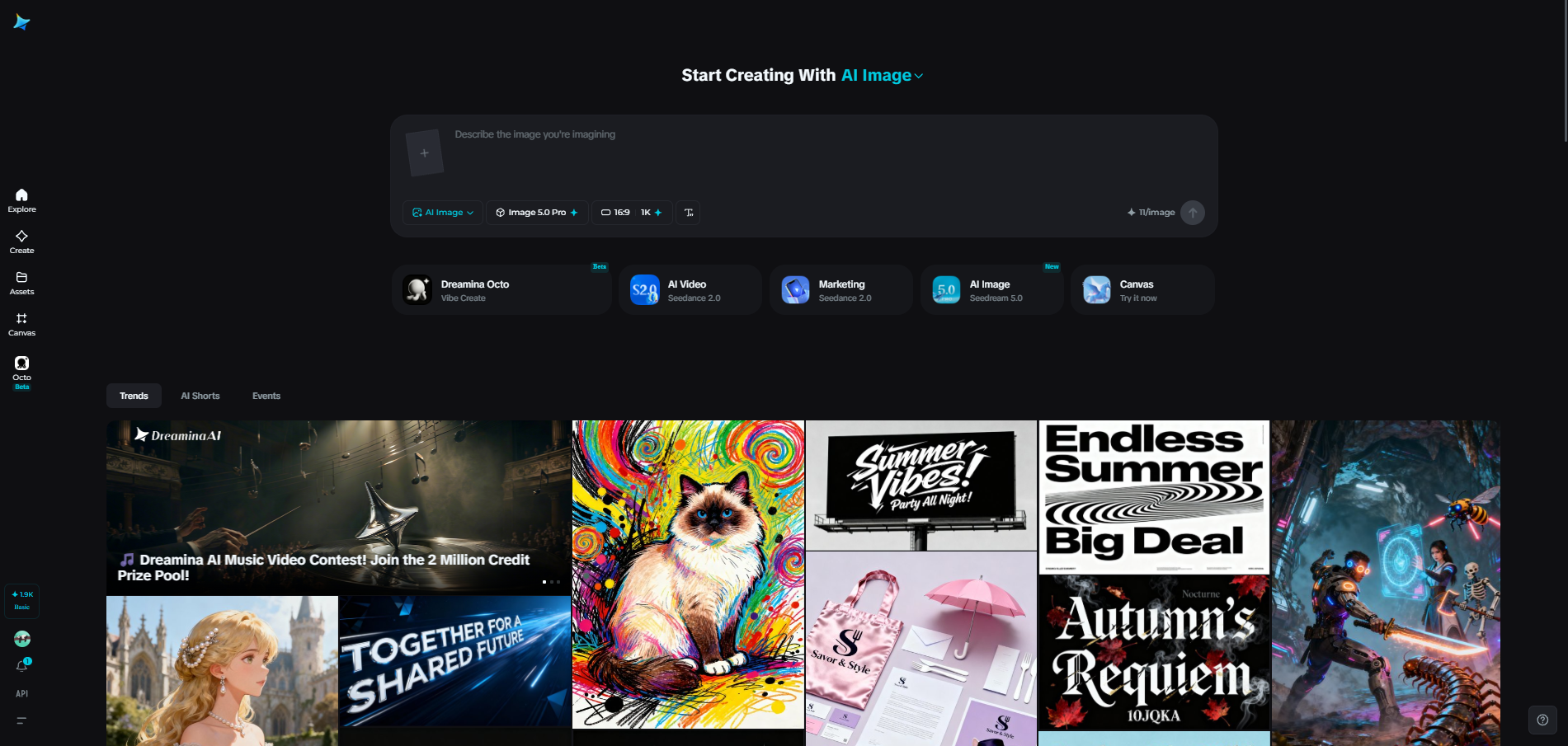
Task: Open the AI Video Seedance 2.0 card
Action: [x=690, y=290]
